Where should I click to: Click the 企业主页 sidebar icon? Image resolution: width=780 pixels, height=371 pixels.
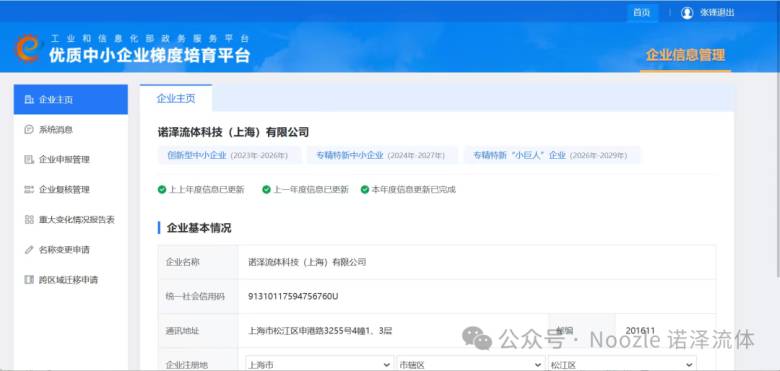pos(29,99)
